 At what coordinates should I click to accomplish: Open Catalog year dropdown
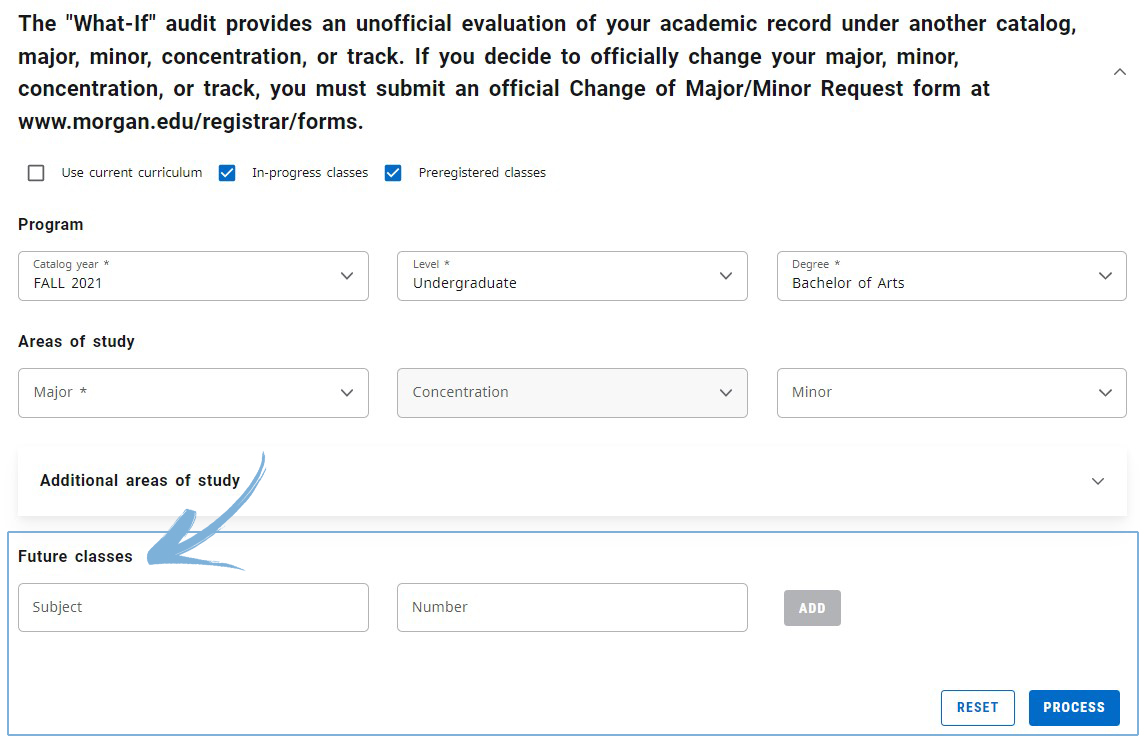[193, 276]
